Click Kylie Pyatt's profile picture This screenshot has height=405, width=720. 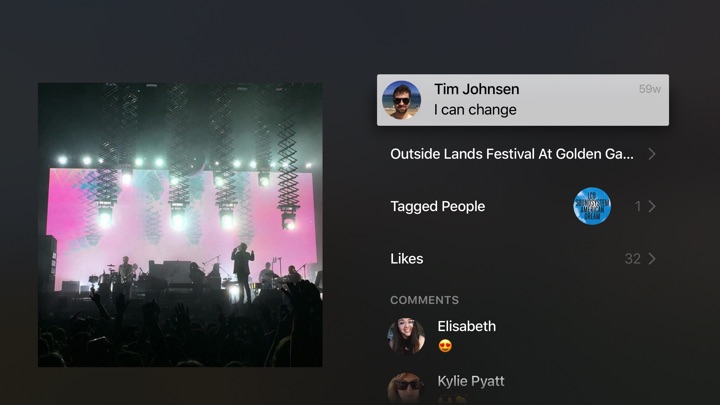coord(406,388)
